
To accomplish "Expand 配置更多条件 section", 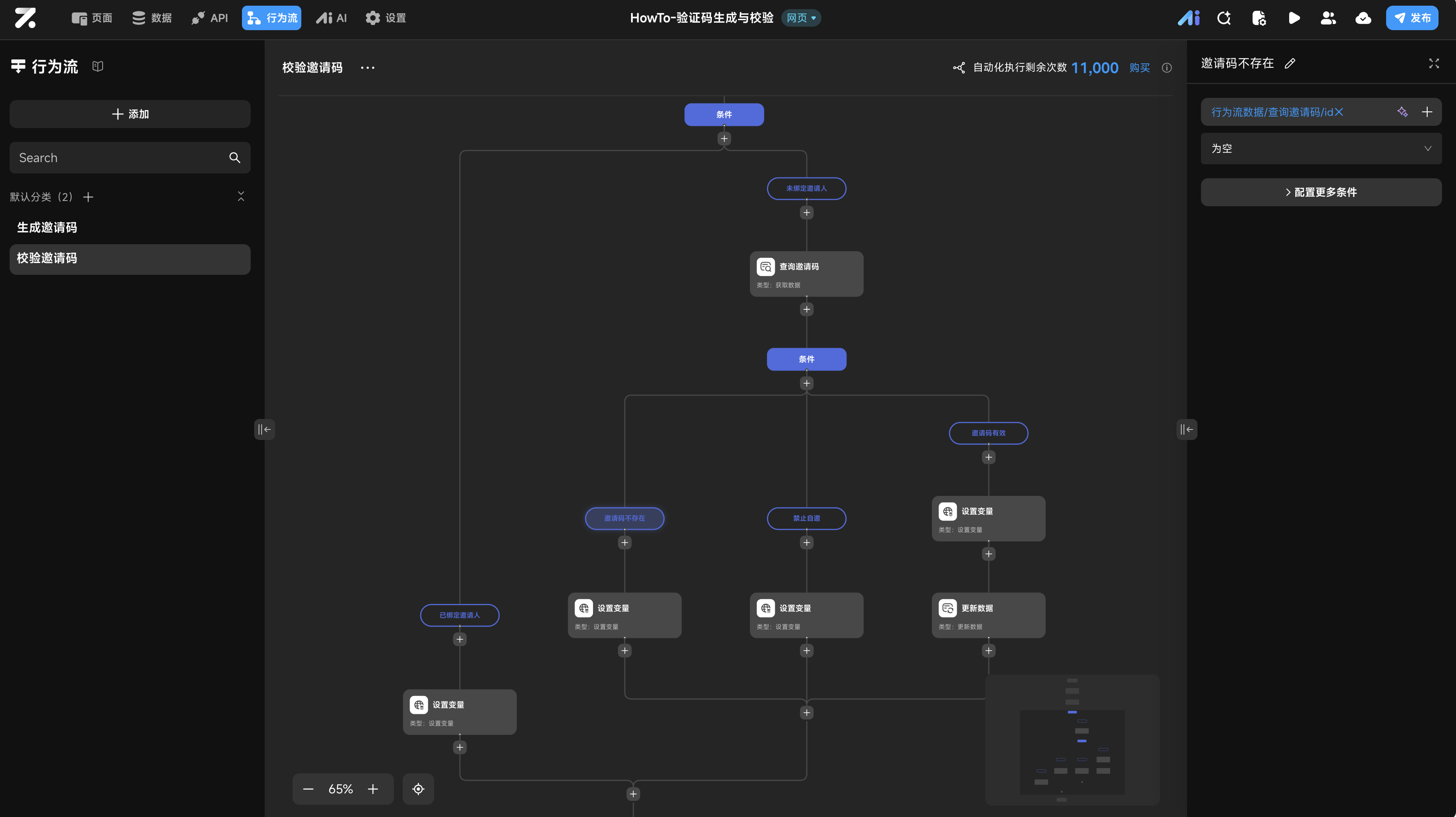I will pos(1321,192).
